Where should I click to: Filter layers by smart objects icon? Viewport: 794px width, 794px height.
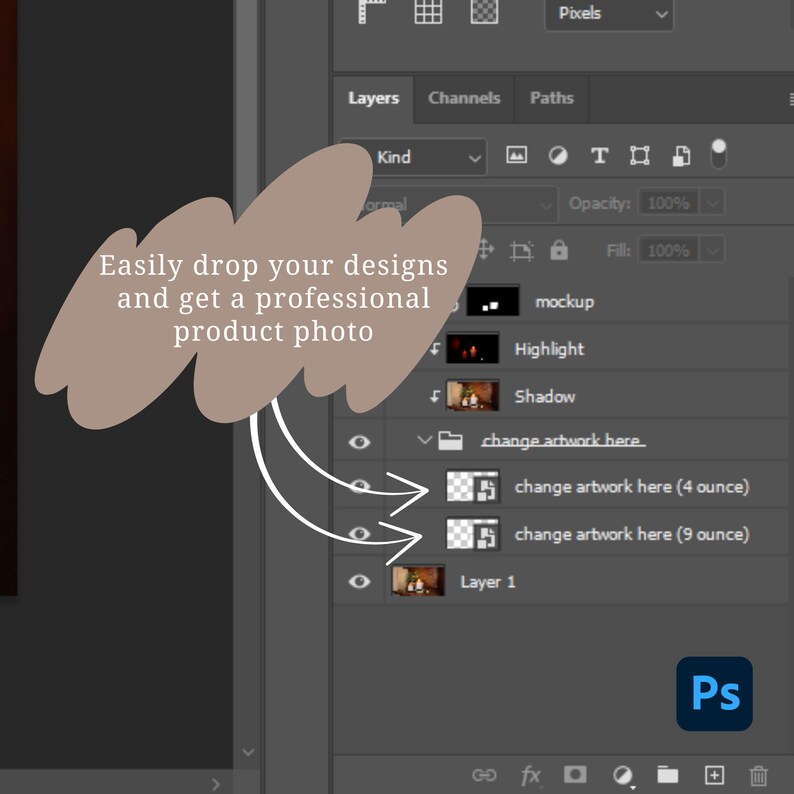pyautogui.click(x=681, y=156)
